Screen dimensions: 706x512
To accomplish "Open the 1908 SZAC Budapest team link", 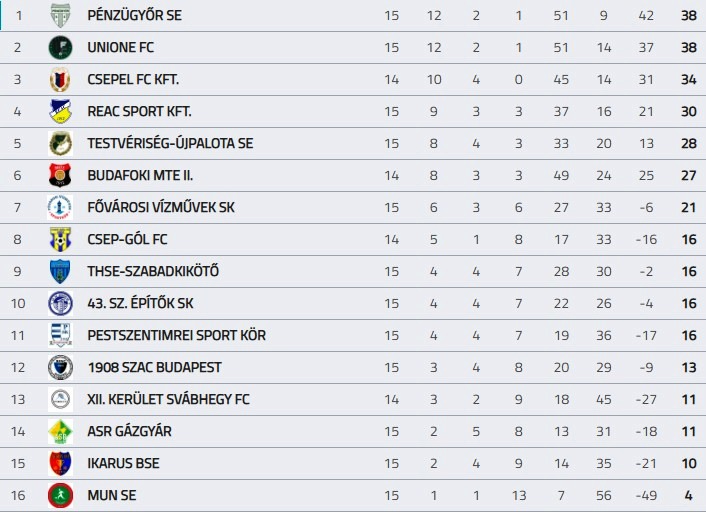I will point(154,368).
